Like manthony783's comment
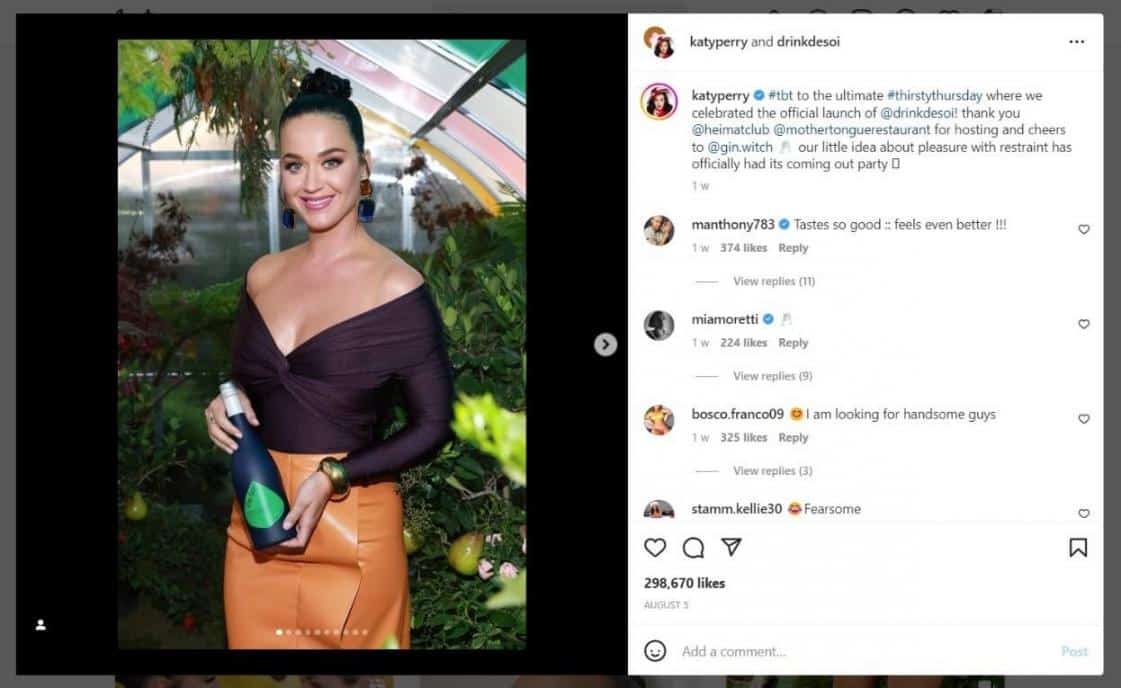 pyautogui.click(x=1084, y=230)
